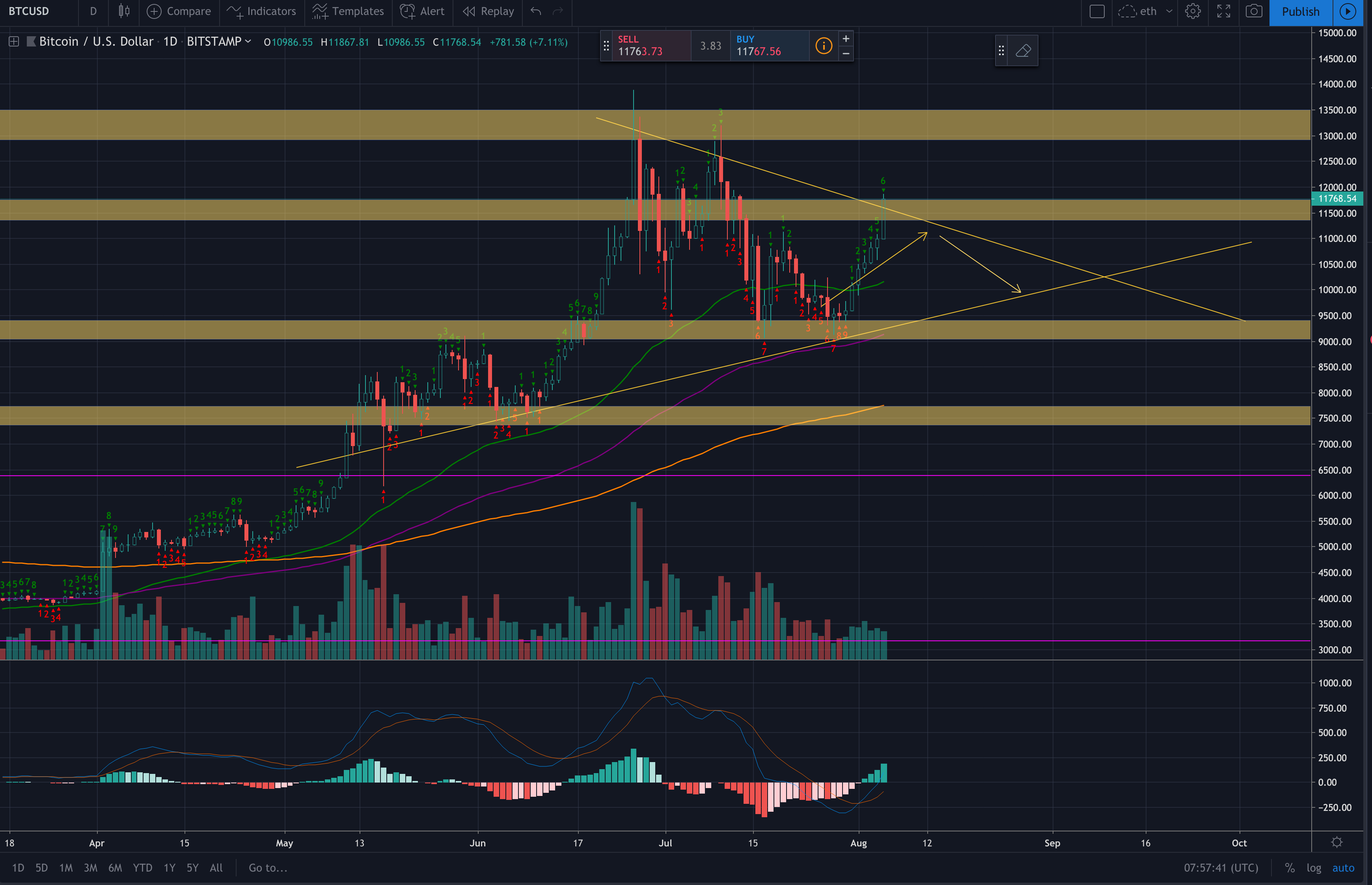The height and width of the screenshot is (885, 1372).
Task: Open the time axis settings gear
Action: pos(1337,842)
